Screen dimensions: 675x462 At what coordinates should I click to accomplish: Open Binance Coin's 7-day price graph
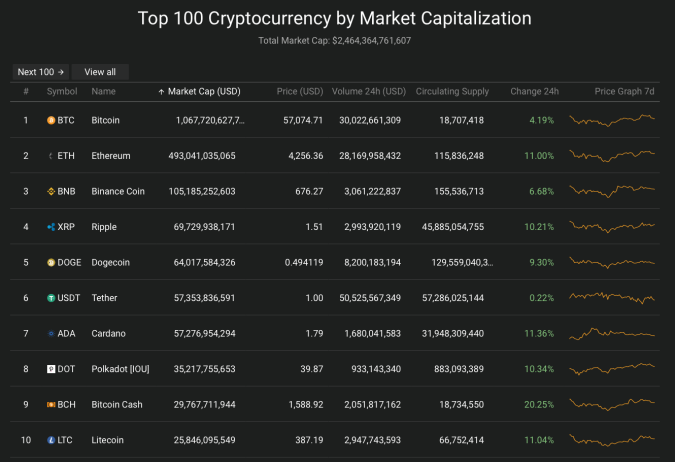pos(612,191)
